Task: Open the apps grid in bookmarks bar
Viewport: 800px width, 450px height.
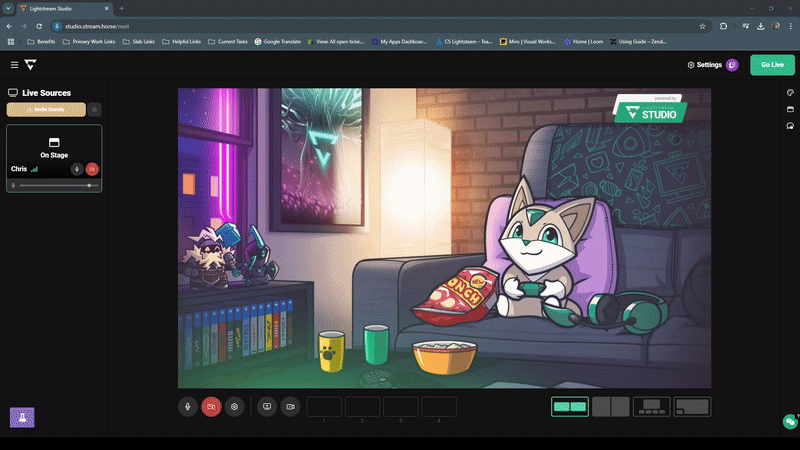Action: click(11, 42)
